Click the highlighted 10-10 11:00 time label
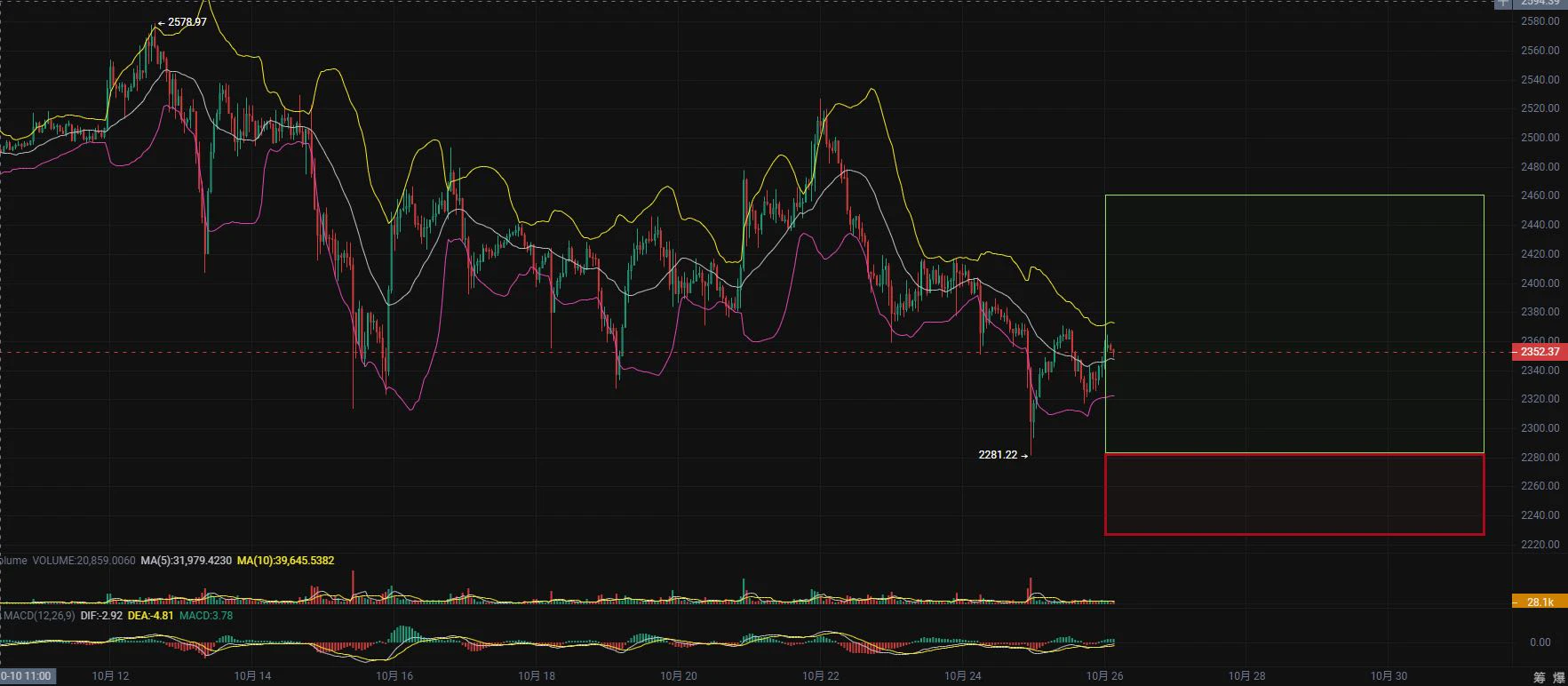Viewport: 1568px width, 686px height. (x=27, y=676)
